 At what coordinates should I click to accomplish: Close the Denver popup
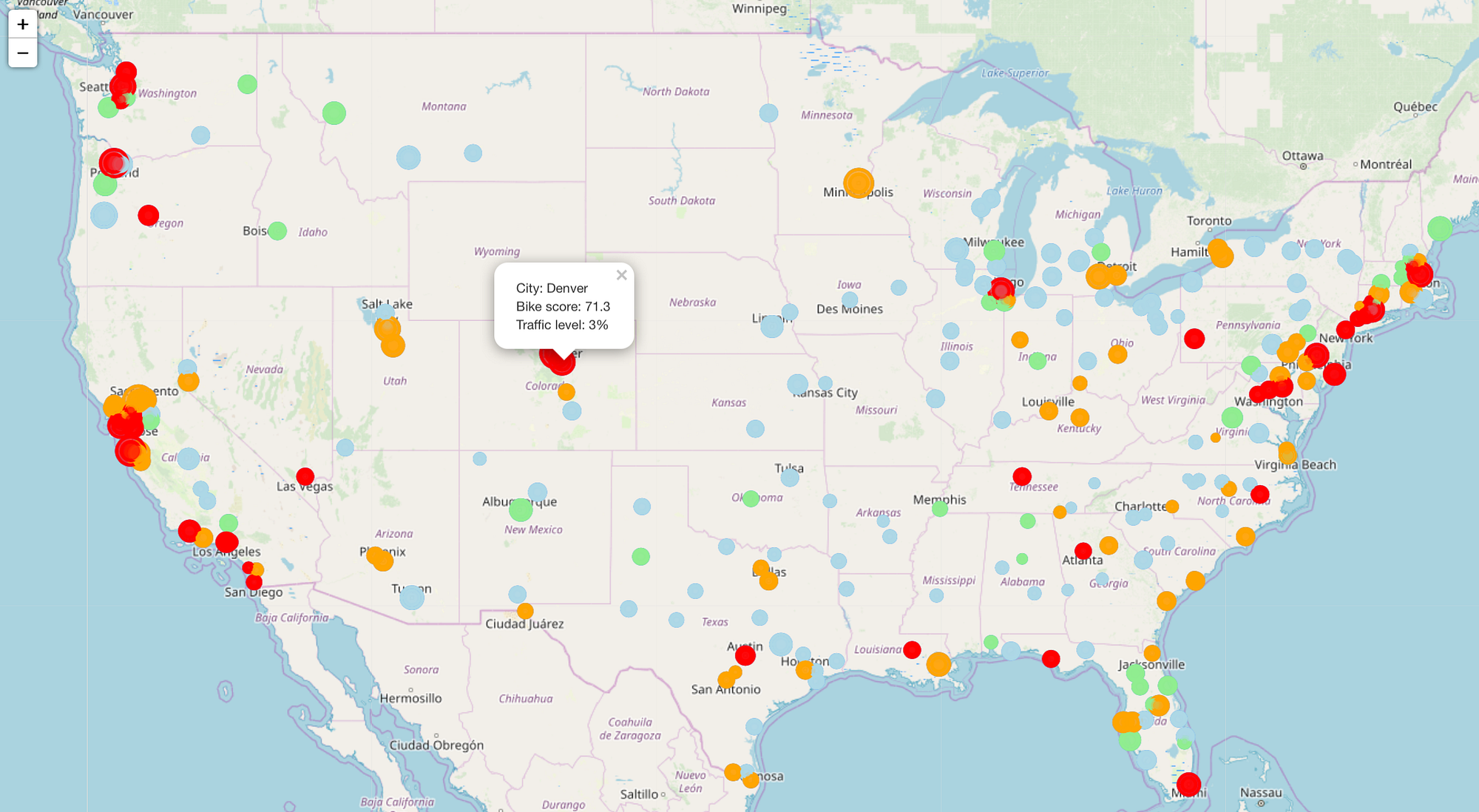coord(621,275)
